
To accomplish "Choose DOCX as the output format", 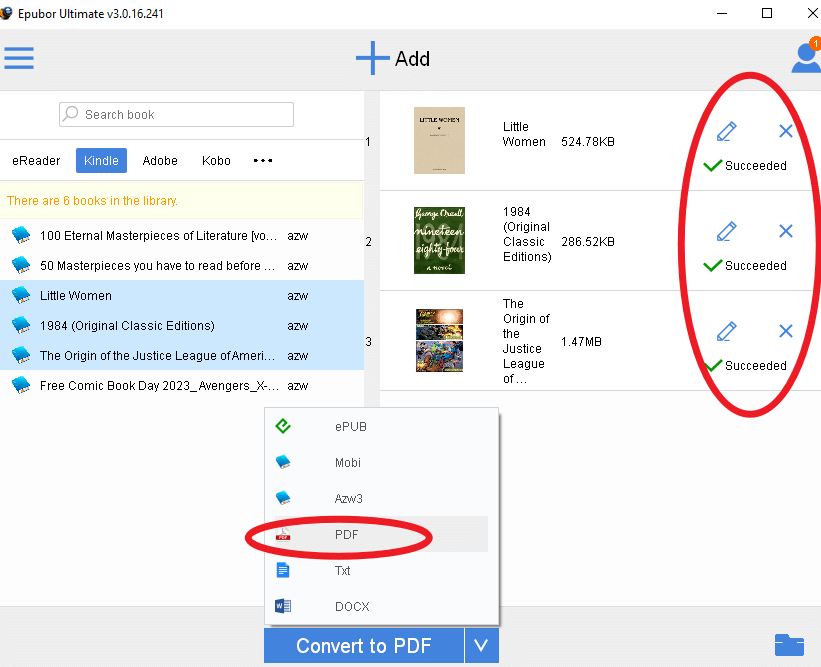I will coord(381,606).
